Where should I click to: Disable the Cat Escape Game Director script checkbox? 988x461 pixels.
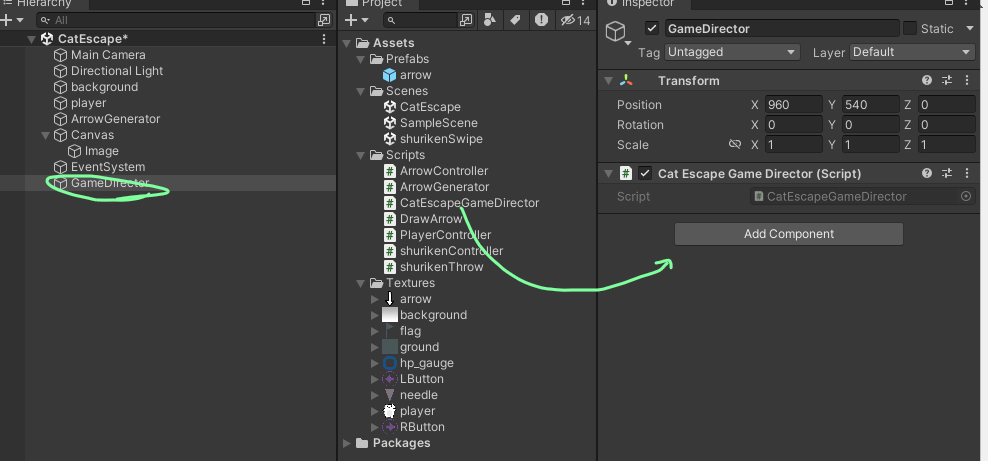[645, 173]
